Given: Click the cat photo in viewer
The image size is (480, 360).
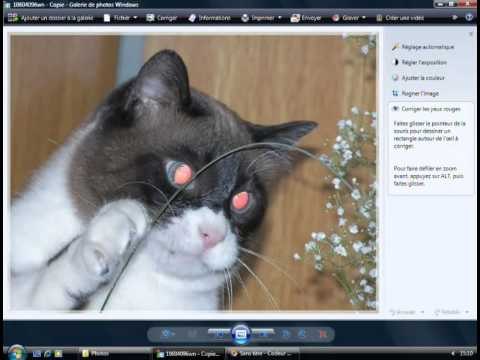Looking at the screenshot, I should [193, 172].
